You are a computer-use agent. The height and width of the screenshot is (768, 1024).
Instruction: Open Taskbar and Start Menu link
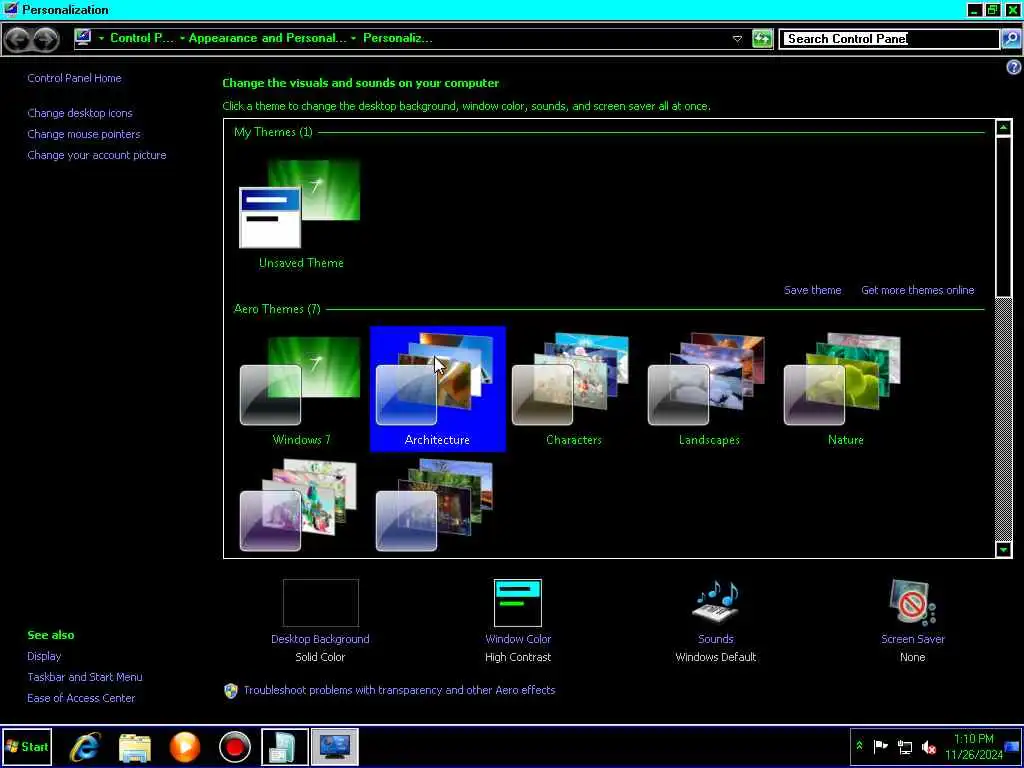[x=85, y=677]
